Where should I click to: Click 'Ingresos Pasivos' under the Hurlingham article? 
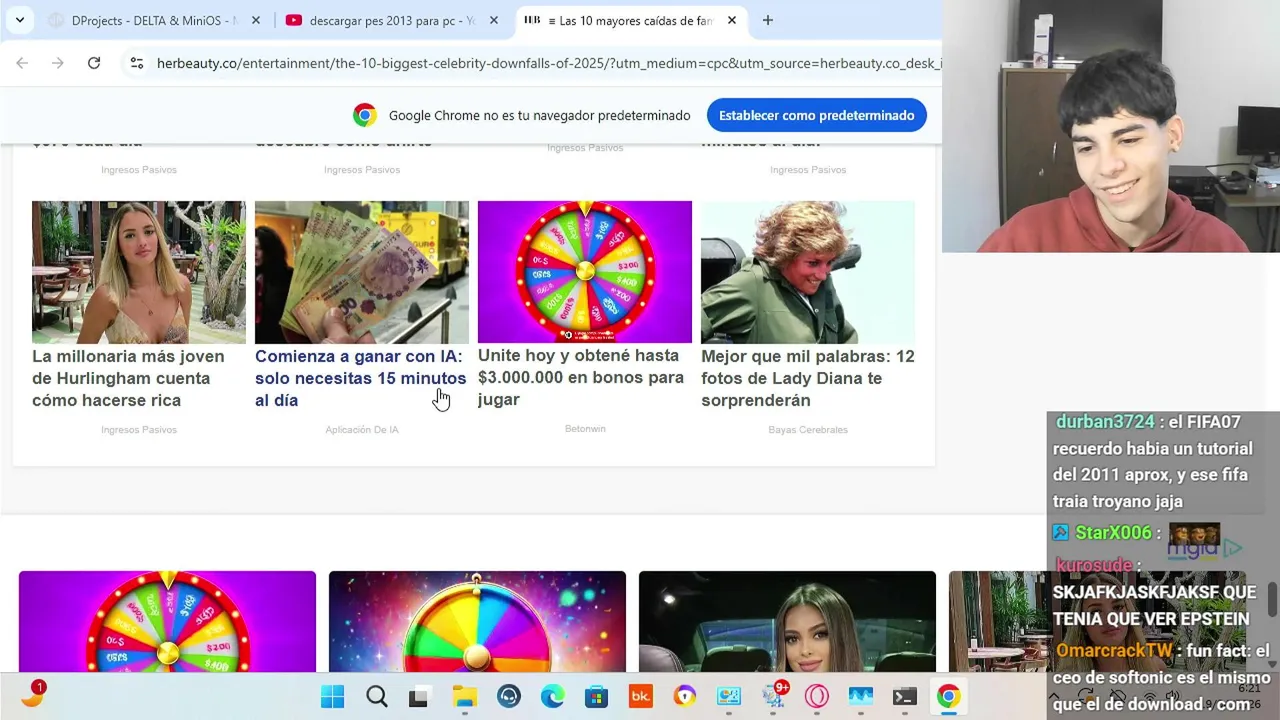click(139, 430)
